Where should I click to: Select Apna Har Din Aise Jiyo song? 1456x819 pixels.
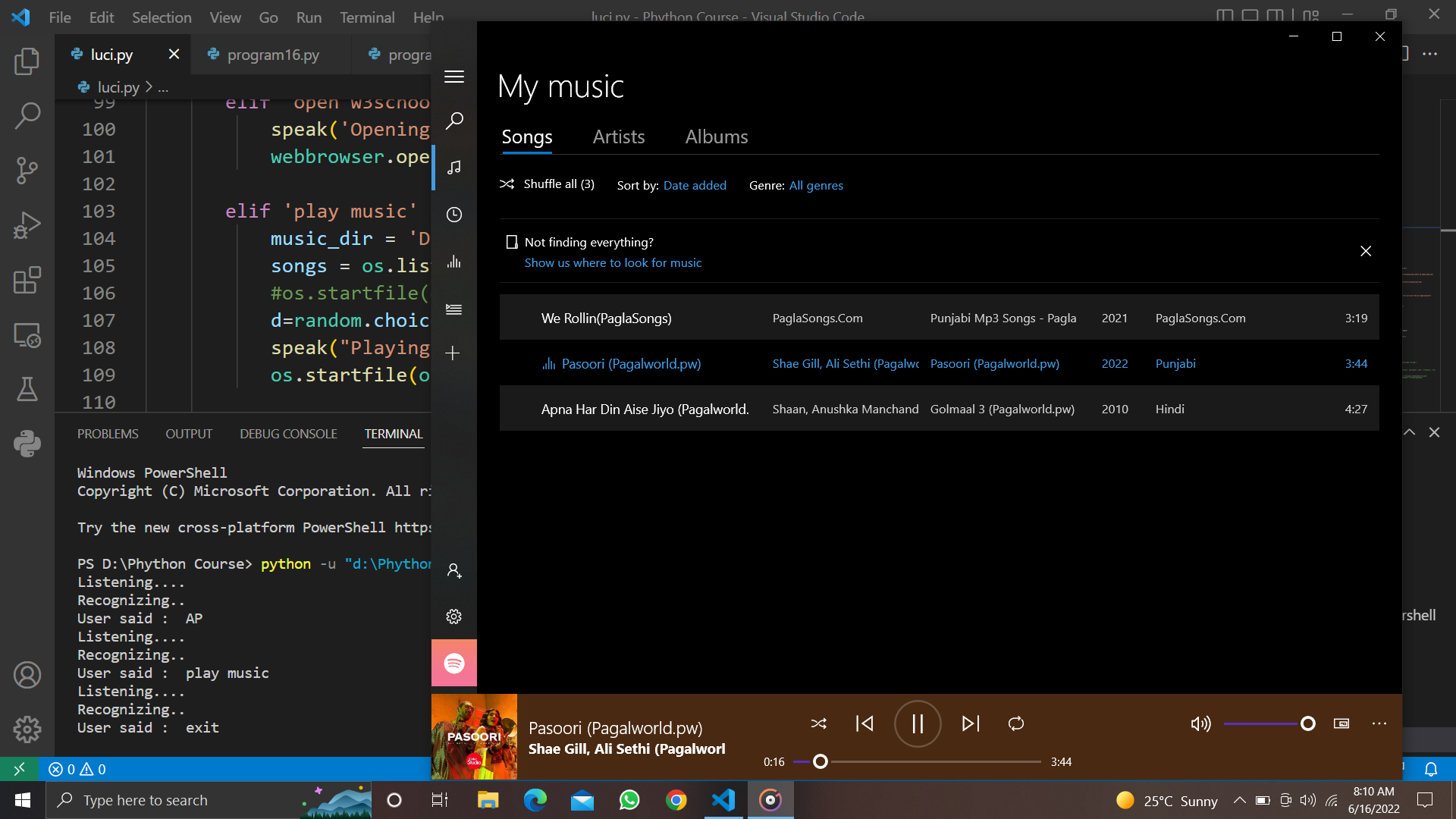point(939,409)
